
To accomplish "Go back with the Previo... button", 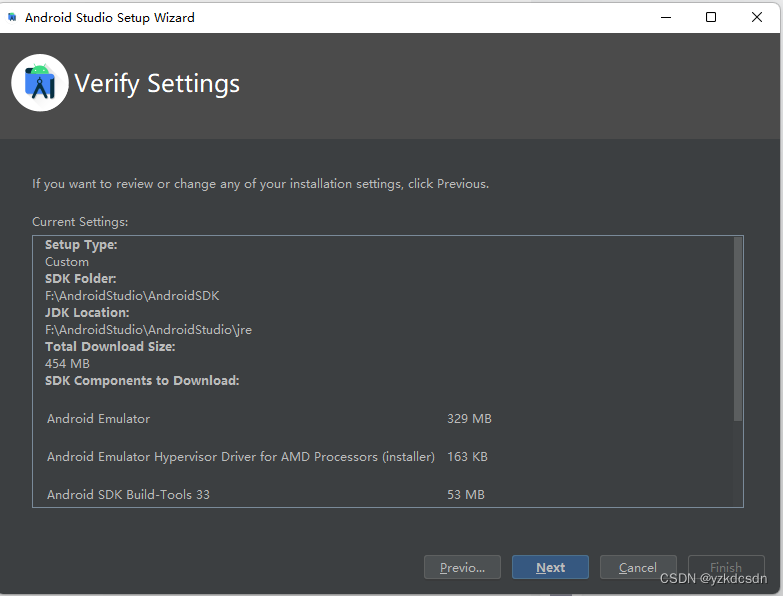I will click(462, 567).
